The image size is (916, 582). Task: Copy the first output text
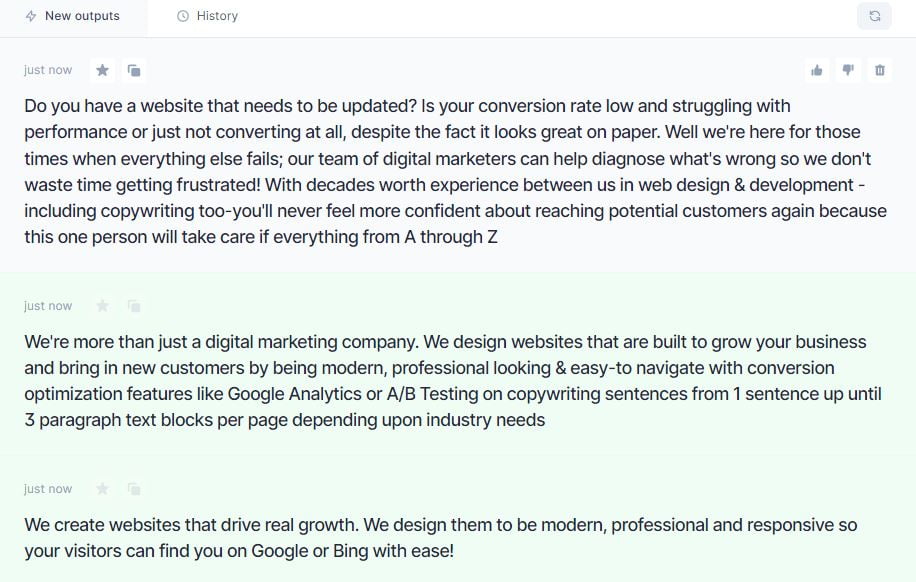pyautogui.click(x=134, y=70)
